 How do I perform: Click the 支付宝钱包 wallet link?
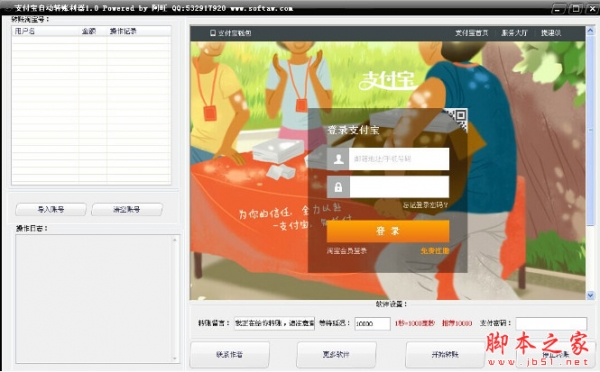[235, 33]
